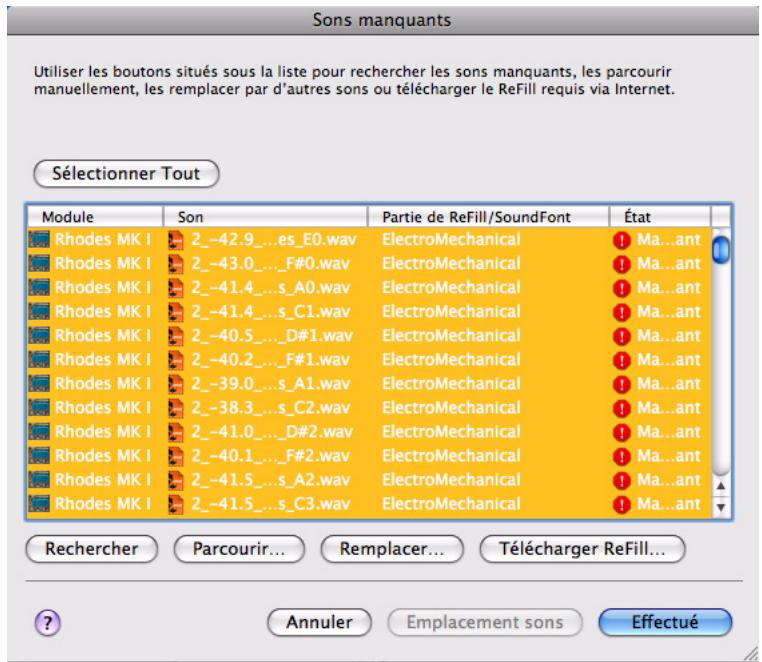Click red error icon in A2.wav row
Viewport: 762px width, 662px height.
(x=622, y=481)
